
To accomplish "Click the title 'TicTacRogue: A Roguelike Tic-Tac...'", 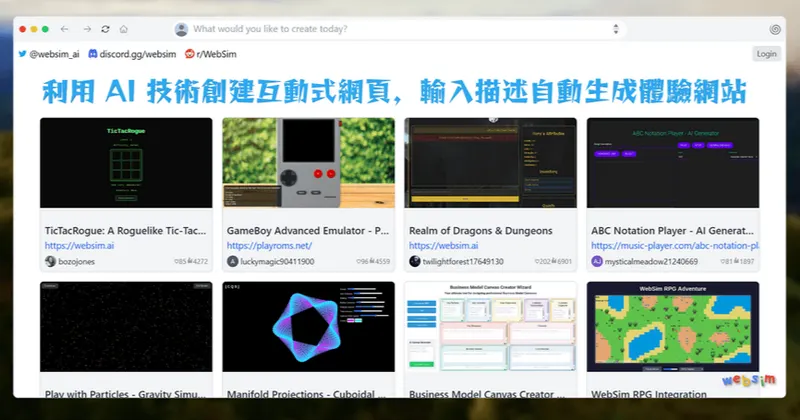I will coord(126,231).
